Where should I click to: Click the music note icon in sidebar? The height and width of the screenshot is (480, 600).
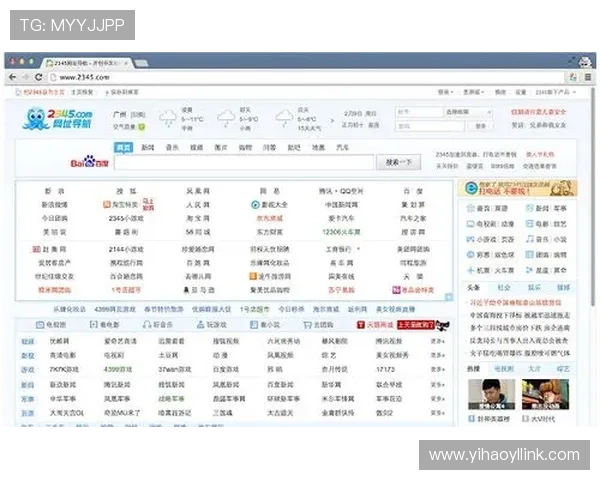pos(530,239)
